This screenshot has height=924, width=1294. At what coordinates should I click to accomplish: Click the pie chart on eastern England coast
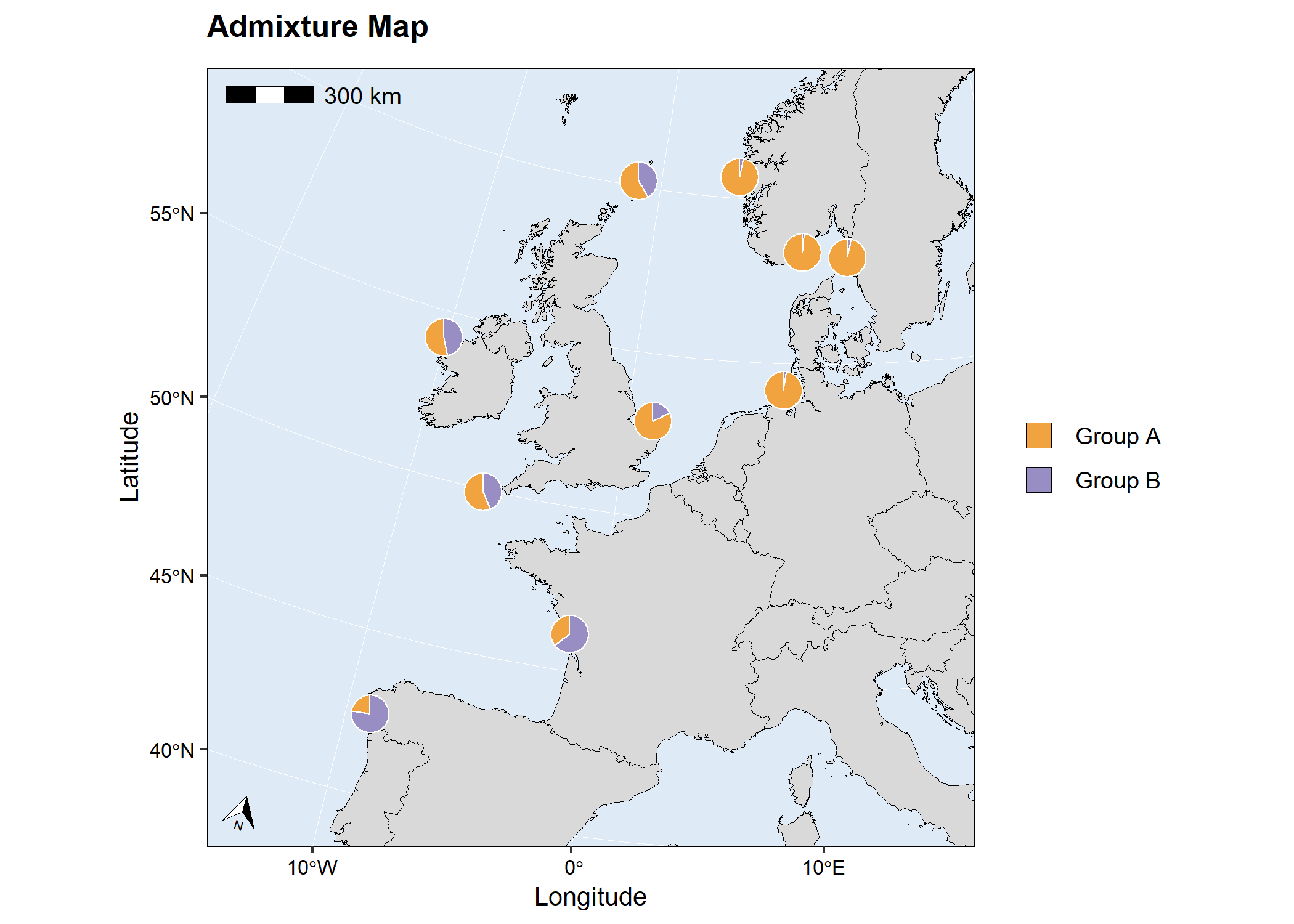(x=653, y=421)
